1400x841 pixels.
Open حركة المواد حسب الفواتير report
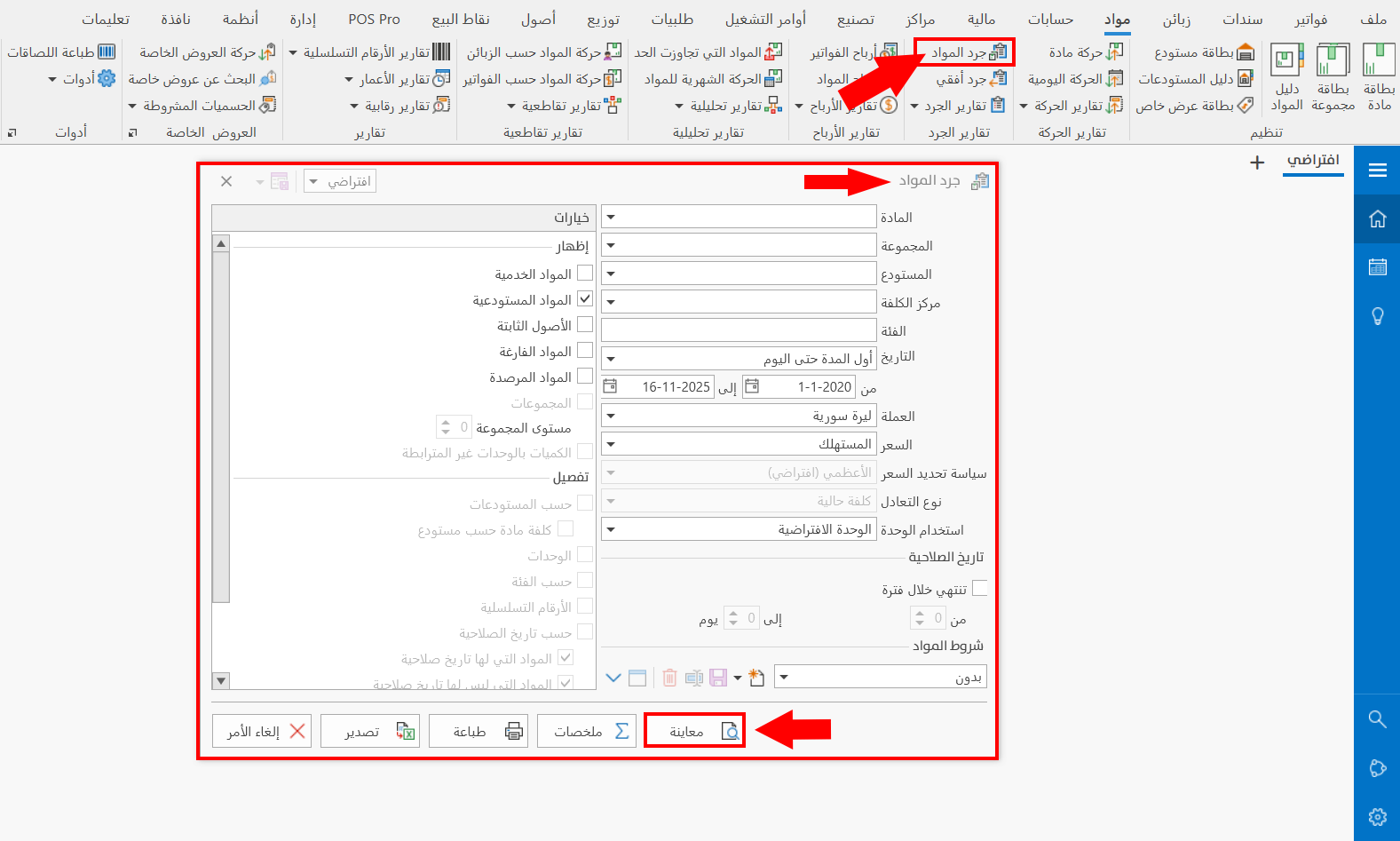542,79
